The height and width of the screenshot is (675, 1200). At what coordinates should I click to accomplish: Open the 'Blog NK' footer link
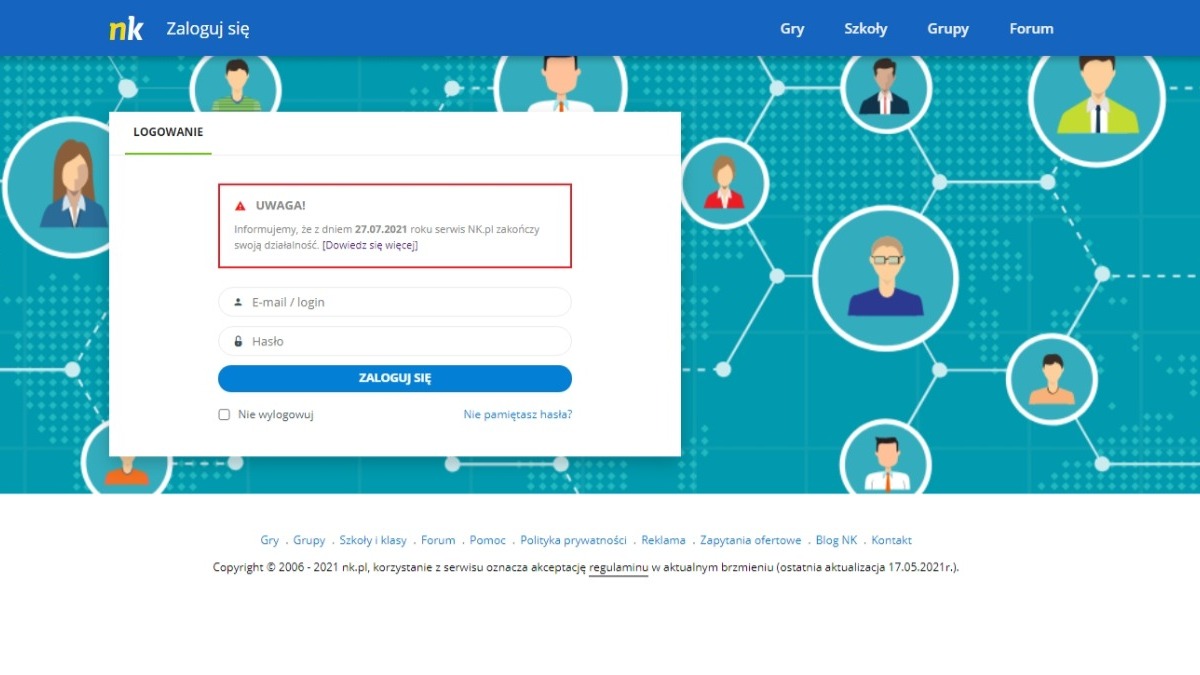click(836, 540)
